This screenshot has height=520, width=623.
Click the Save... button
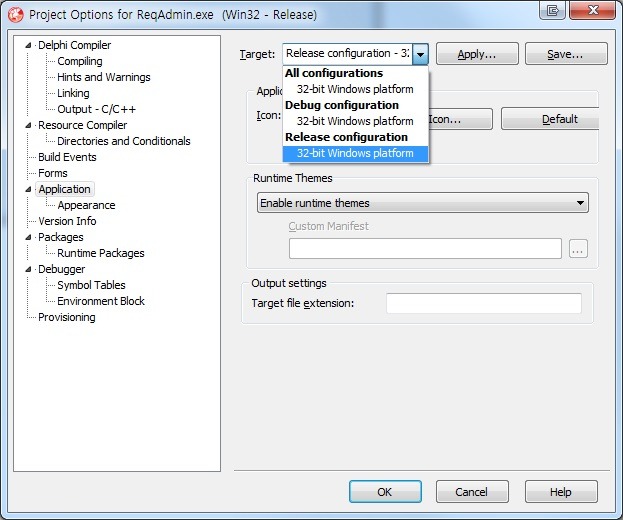pos(566,54)
